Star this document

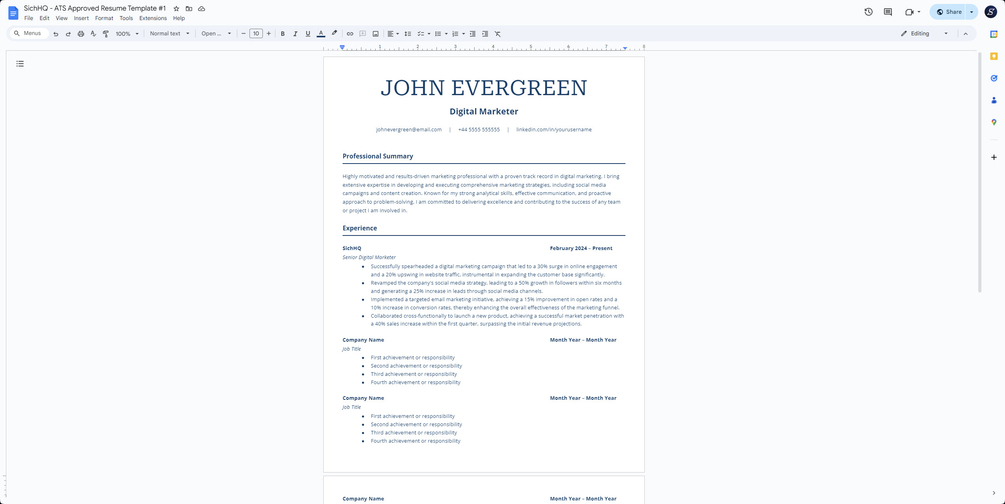[176, 9]
